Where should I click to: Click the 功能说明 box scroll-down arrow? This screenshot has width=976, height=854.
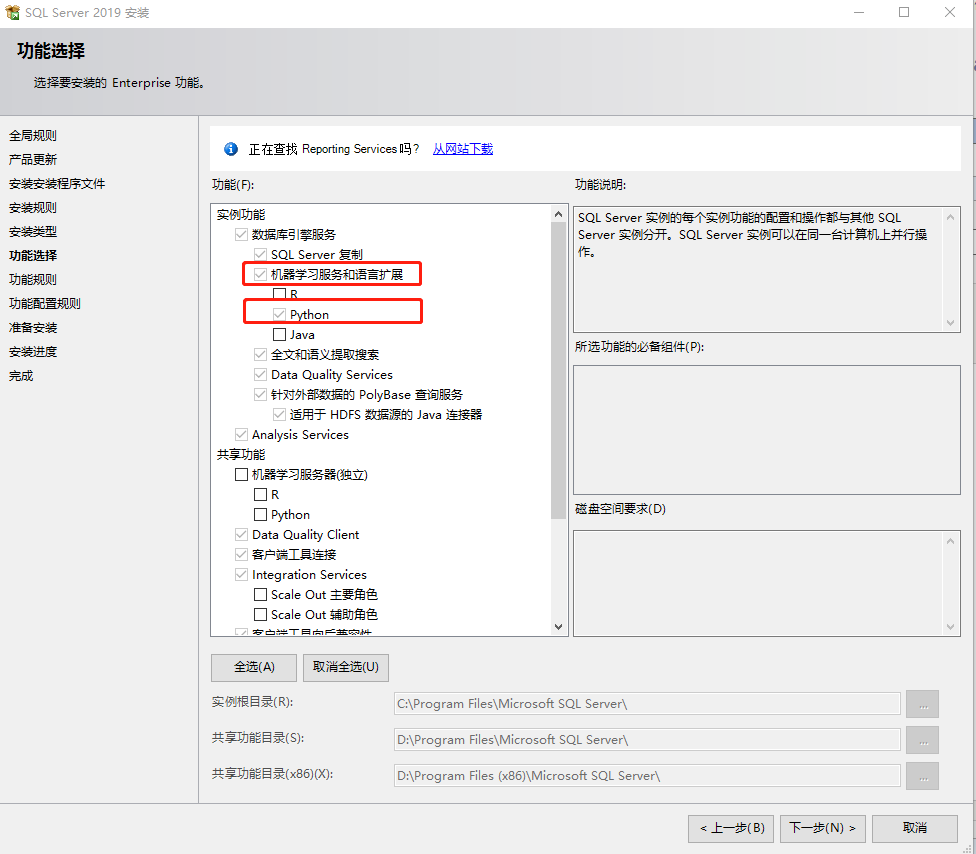[950, 322]
